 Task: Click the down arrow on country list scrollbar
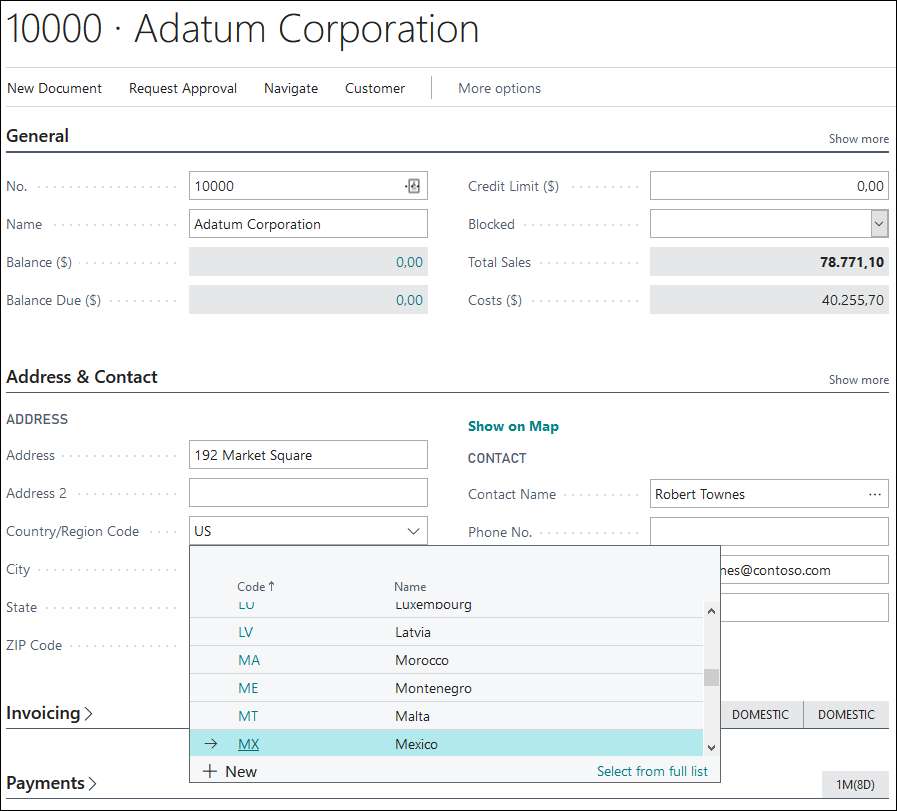pyautogui.click(x=710, y=745)
